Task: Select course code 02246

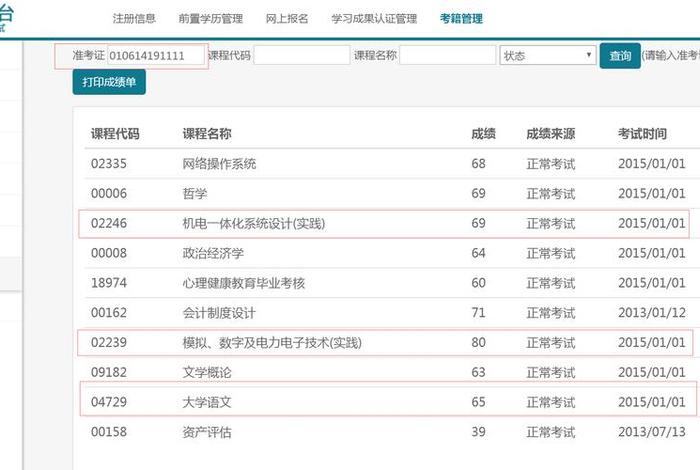Action: click(108, 223)
